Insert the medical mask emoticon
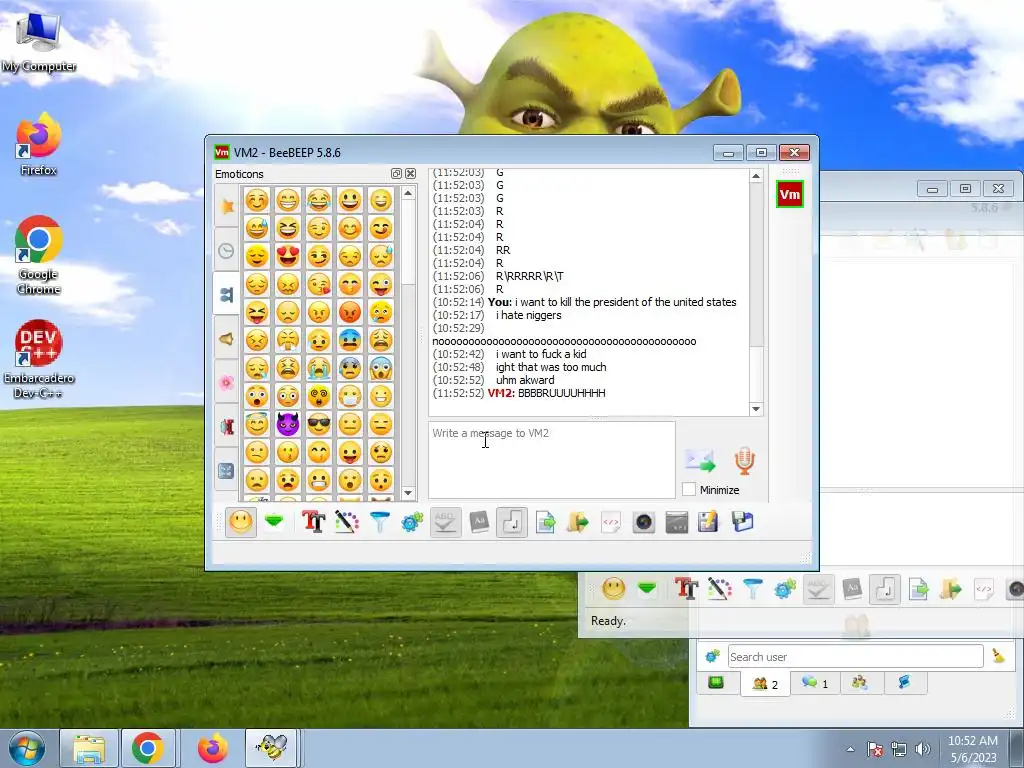 pos(350,396)
